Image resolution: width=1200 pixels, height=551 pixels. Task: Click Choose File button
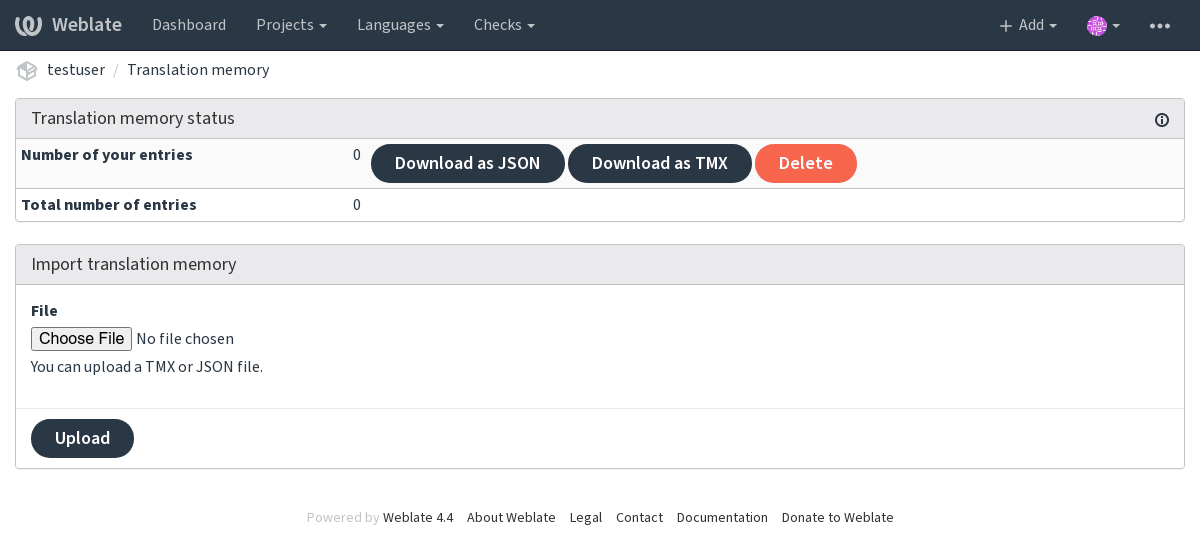point(81,339)
